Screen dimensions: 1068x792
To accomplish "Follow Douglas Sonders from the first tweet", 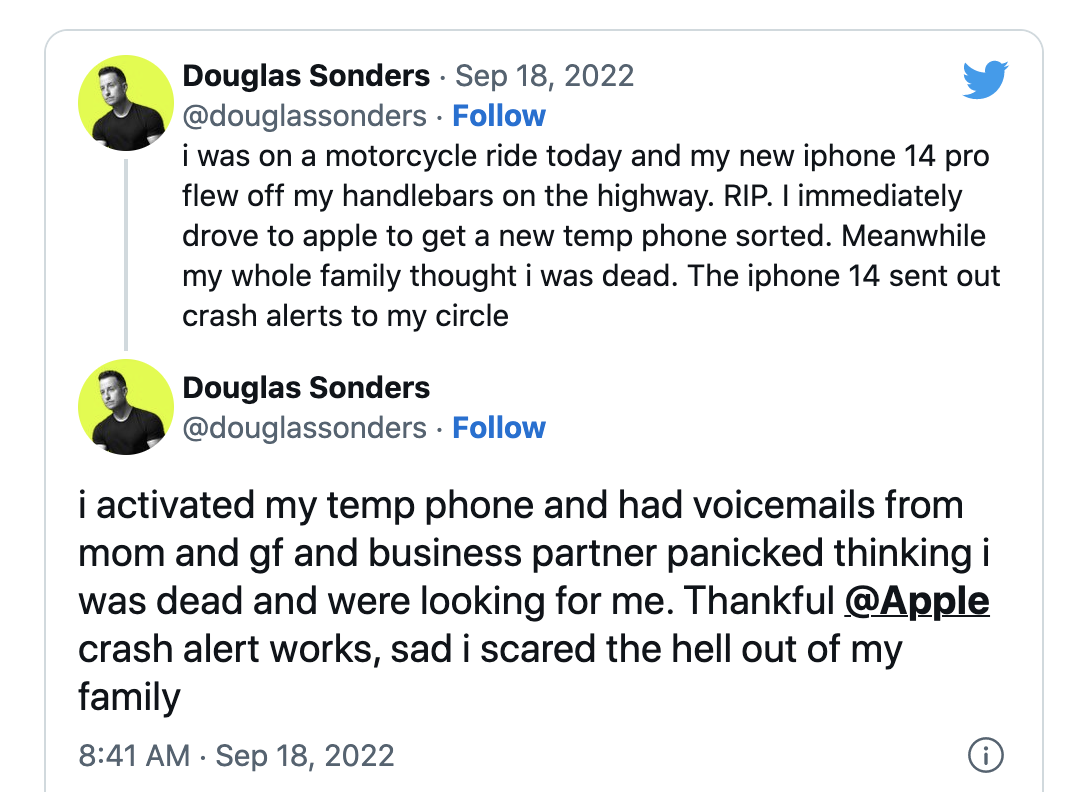I will coord(499,116).
